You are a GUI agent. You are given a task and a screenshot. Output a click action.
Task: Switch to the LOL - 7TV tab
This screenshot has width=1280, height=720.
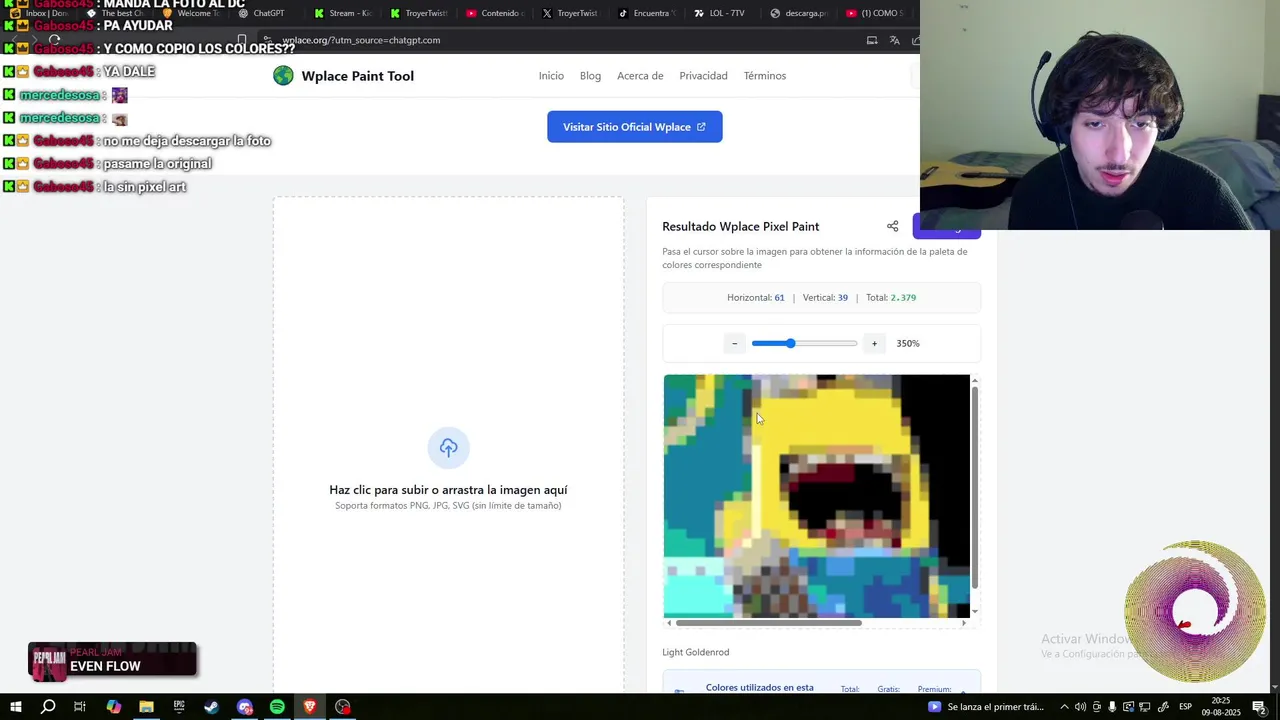pos(721,13)
